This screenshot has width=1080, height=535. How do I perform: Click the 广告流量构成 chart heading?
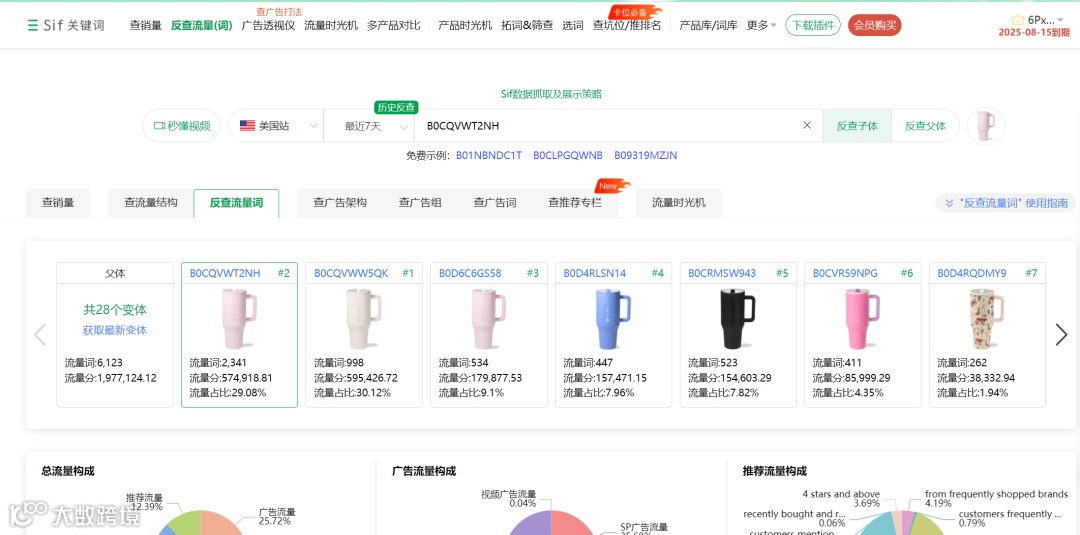click(x=424, y=472)
